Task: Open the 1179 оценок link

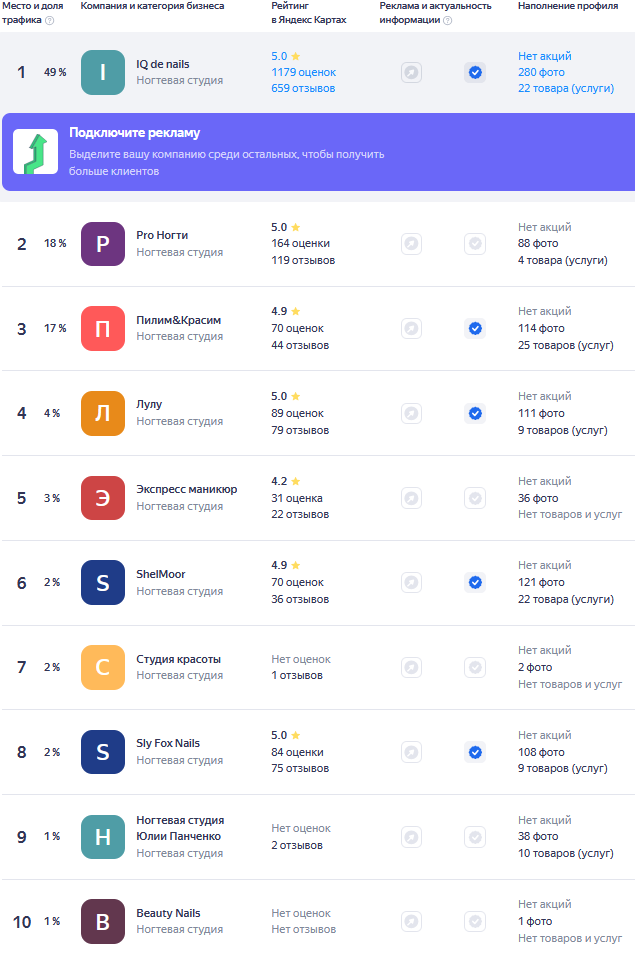Action: pyautogui.click(x=304, y=72)
